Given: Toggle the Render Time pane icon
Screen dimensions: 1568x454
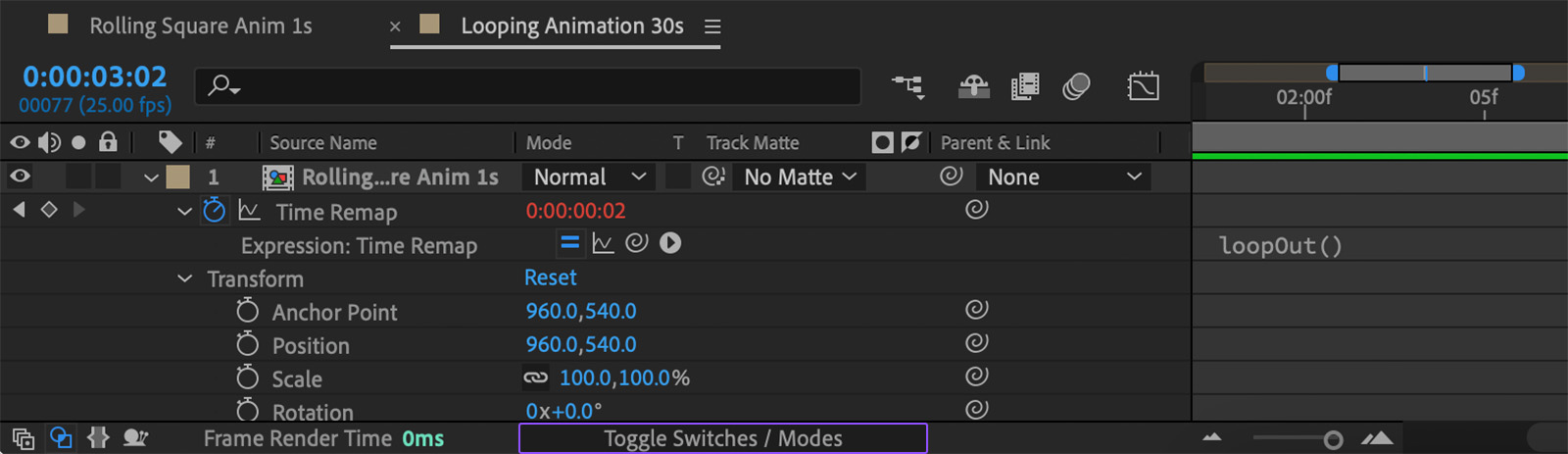Looking at the screenshot, I should point(135,438).
